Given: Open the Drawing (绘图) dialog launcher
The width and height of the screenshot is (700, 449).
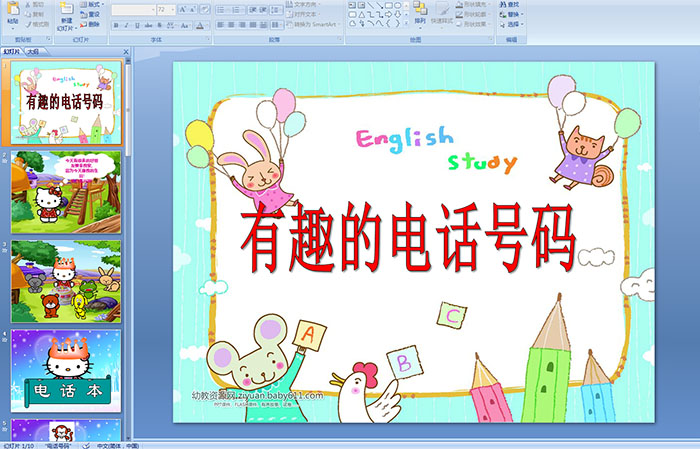Looking at the screenshot, I should 491,40.
